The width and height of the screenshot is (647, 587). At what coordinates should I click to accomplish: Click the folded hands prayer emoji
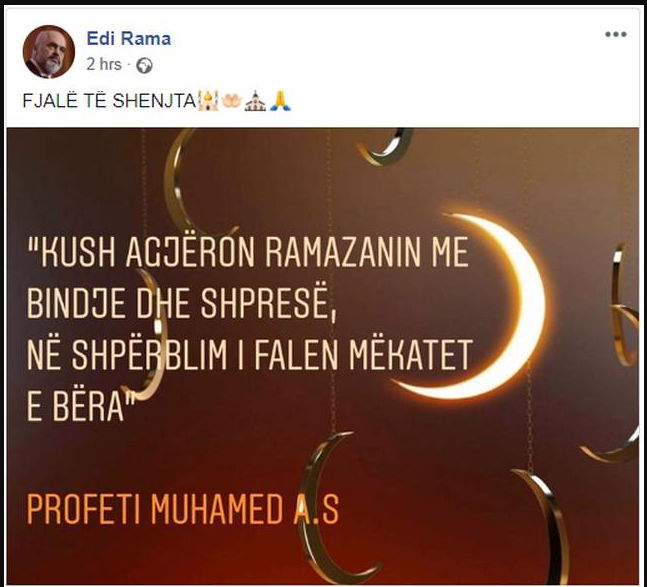pos(280,101)
